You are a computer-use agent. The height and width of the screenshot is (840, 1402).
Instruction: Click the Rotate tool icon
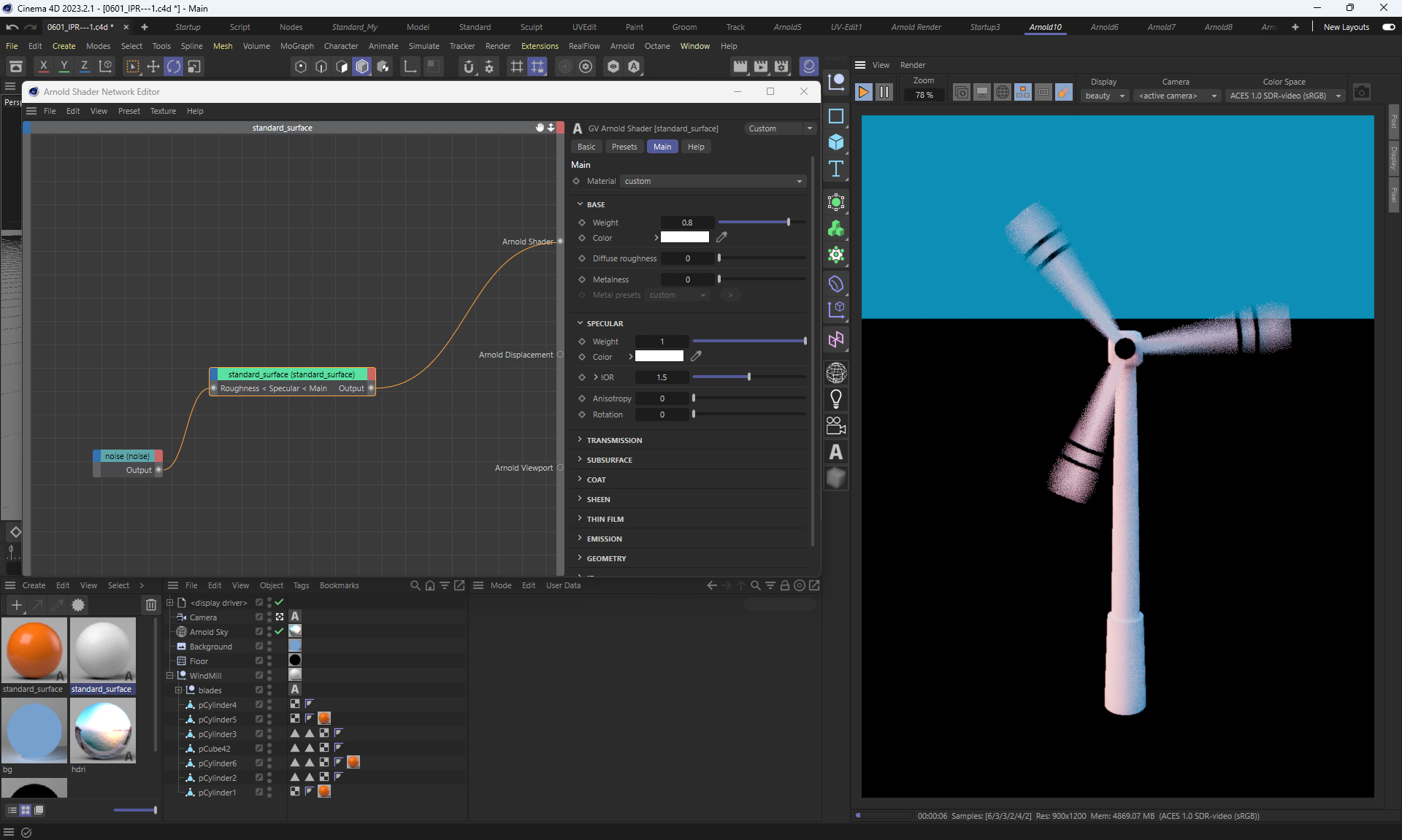pyautogui.click(x=173, y=67)
